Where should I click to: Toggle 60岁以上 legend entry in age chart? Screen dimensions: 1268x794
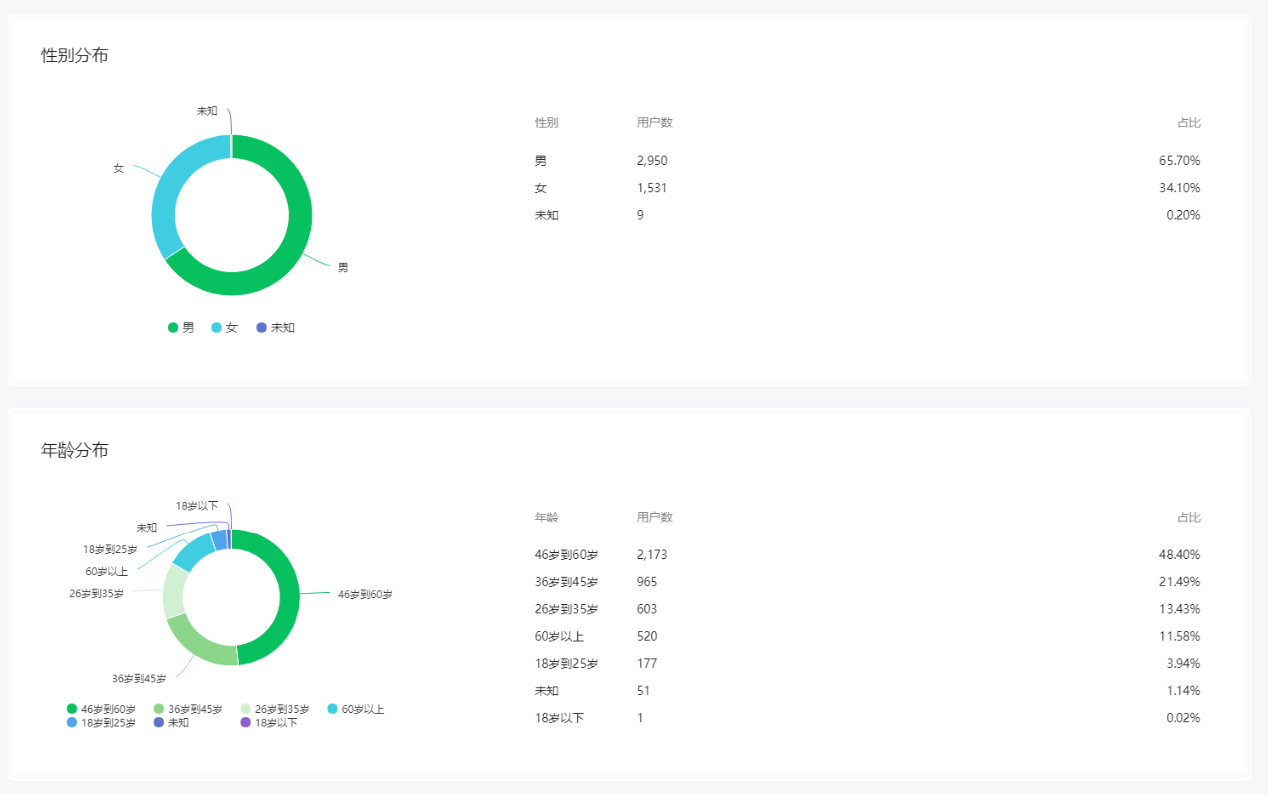(356, 709)
